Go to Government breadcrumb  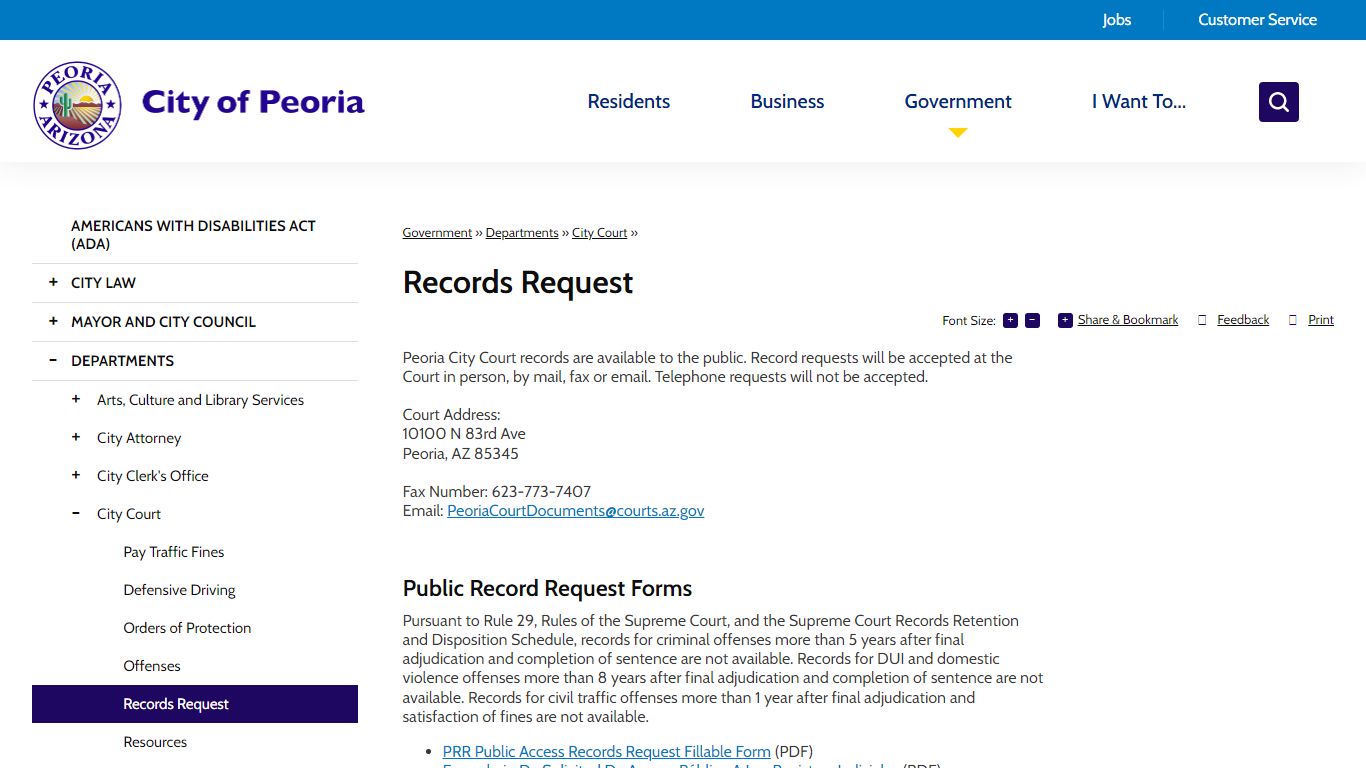(x=437, y=233)
